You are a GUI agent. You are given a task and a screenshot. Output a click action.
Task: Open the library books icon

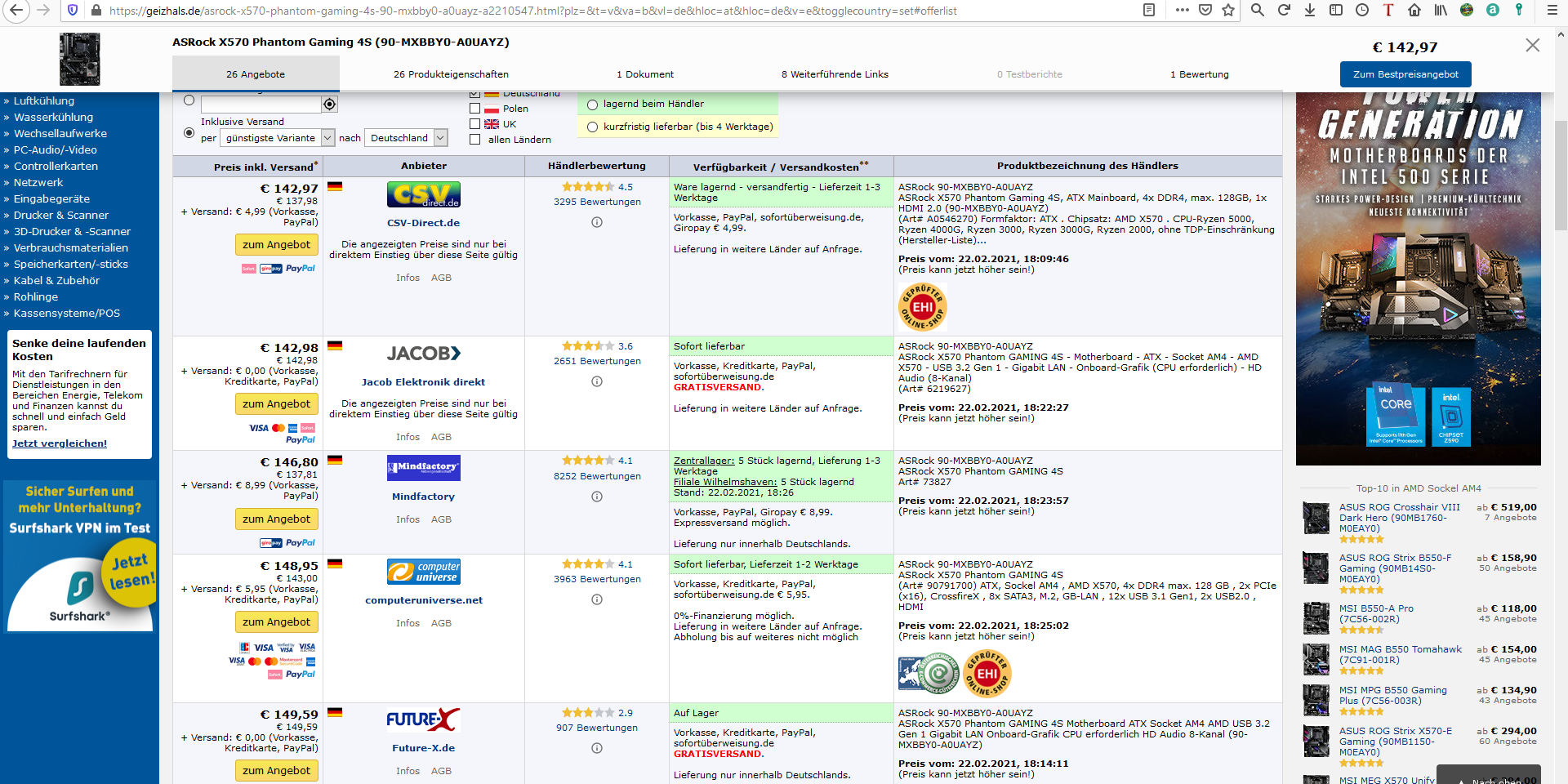1441,11
